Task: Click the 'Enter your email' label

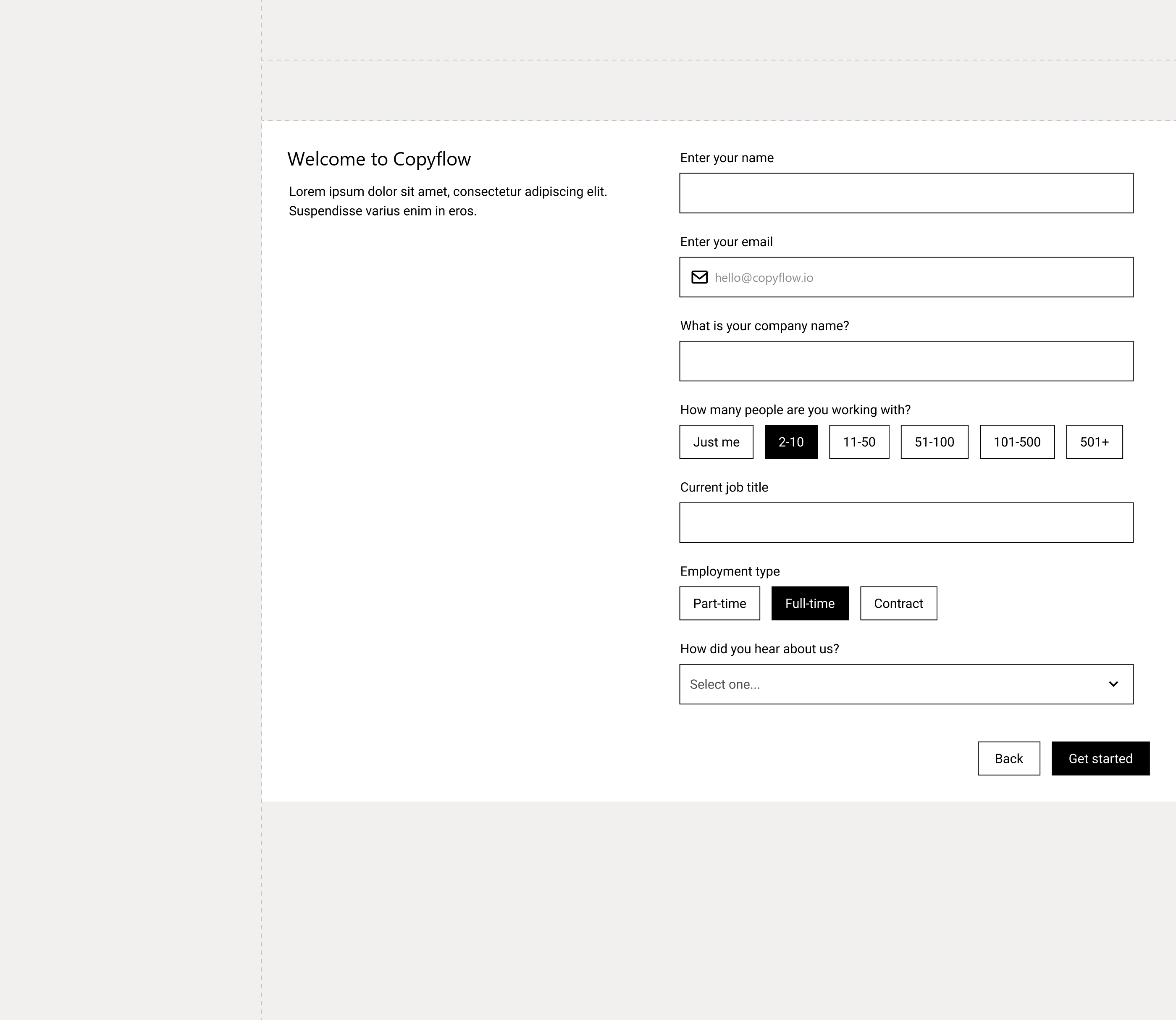Action: (x=726, y=242)
